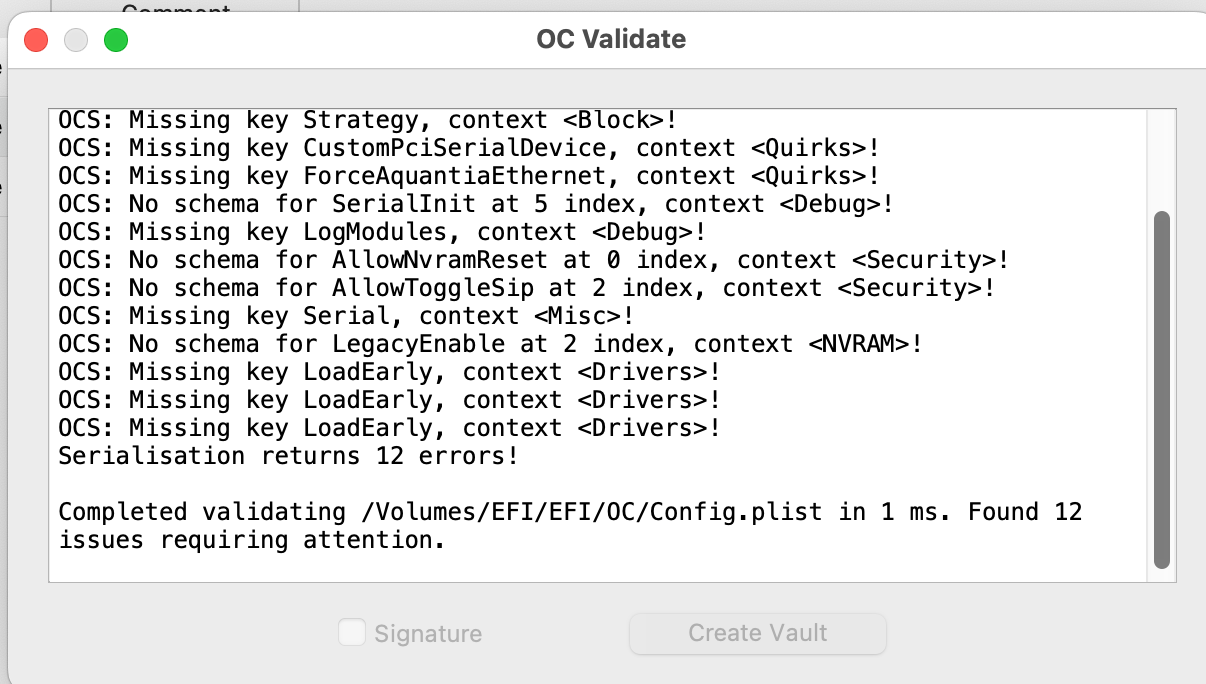This screenshot has width=1206, height=684.
Task: Enable the Signature checkbox
Action: [351, 633]
